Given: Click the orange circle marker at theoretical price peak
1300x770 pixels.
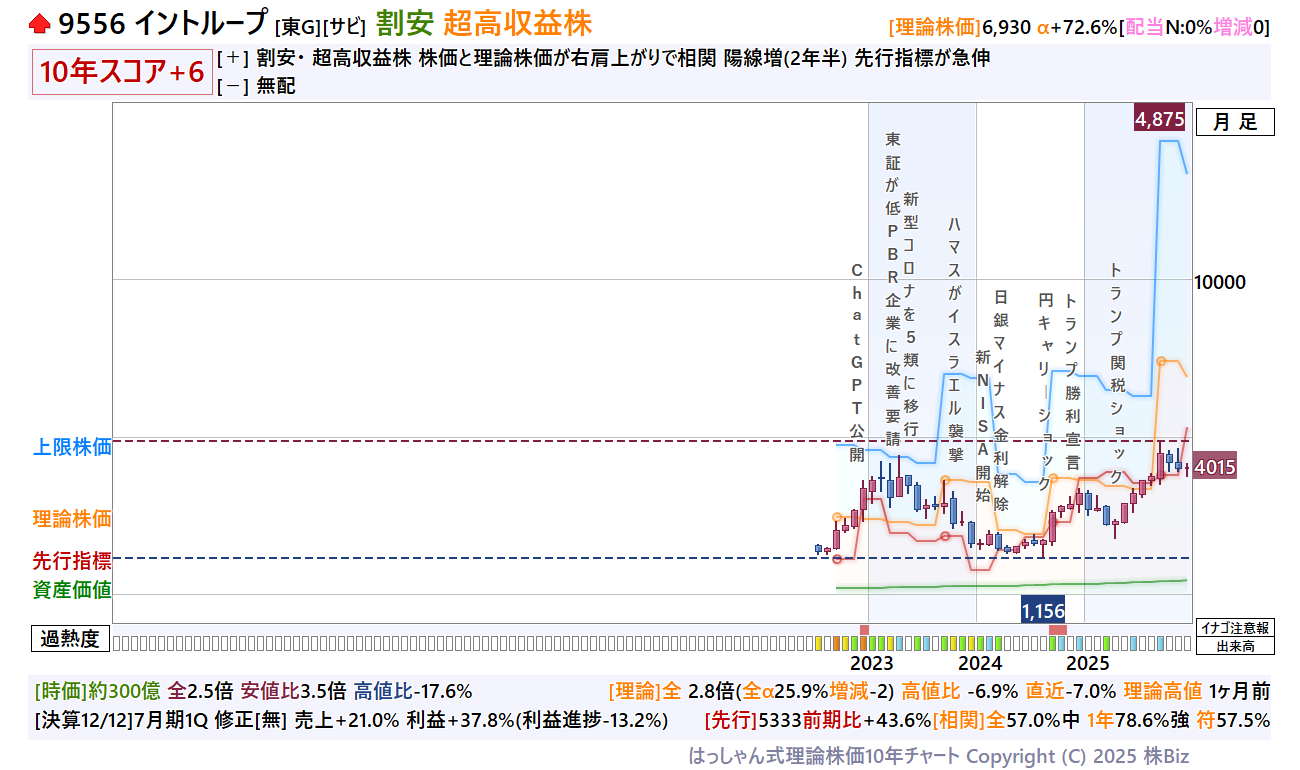Looking at the screenshot, I should (x=1160, y=360).
